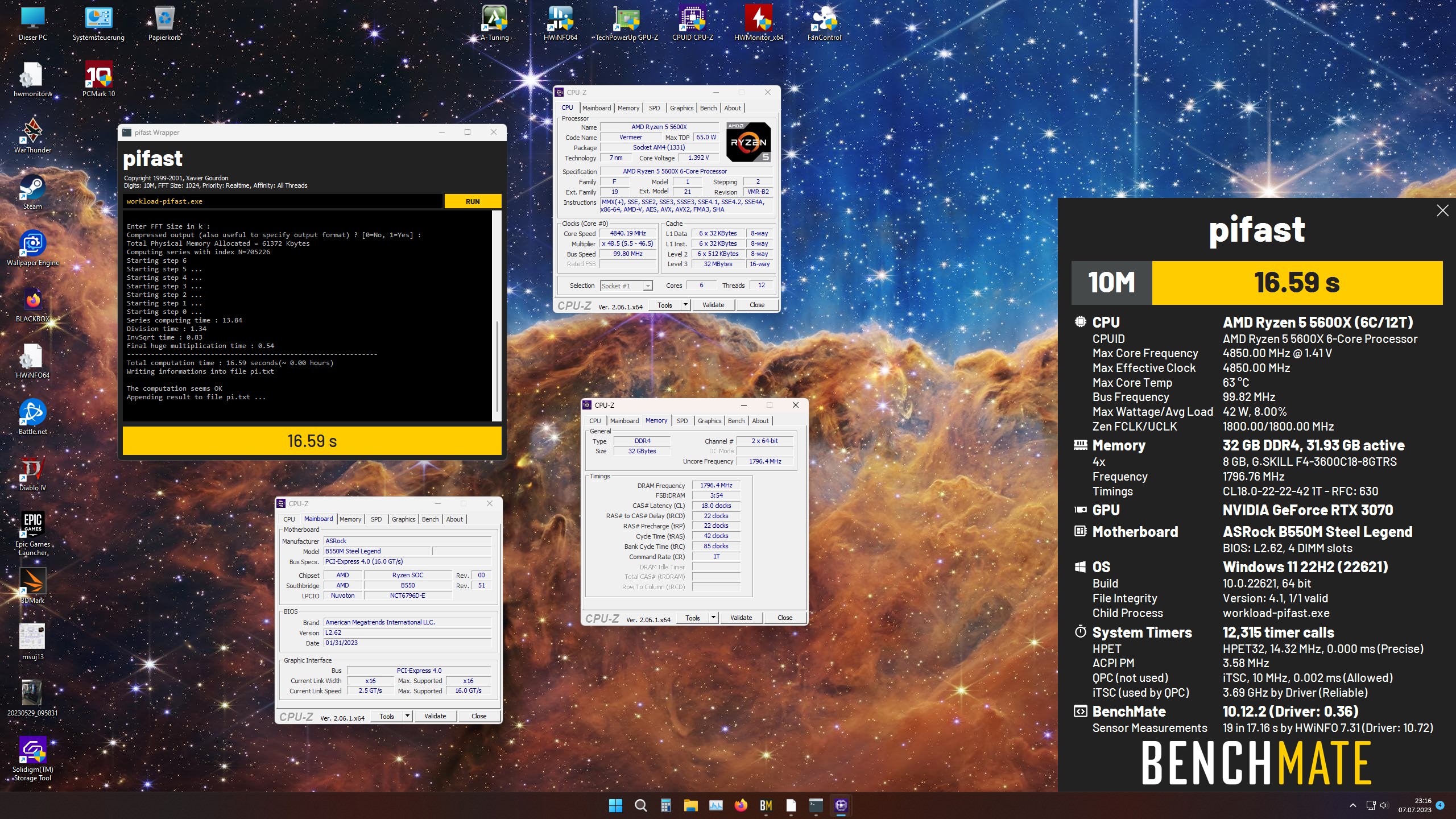1456x819 pixels.
Task: Click Close button in top CPU-Z window
Action: point(757,305)
